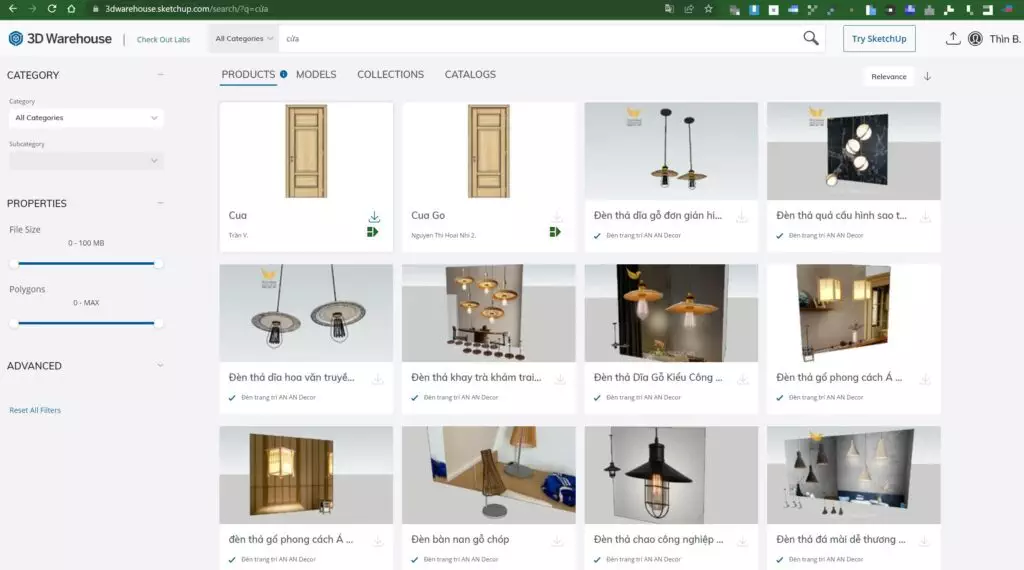This screenshot has height=570, width=1024.
Task: Click Reset All Filters link
Action: tap(35, 410)
